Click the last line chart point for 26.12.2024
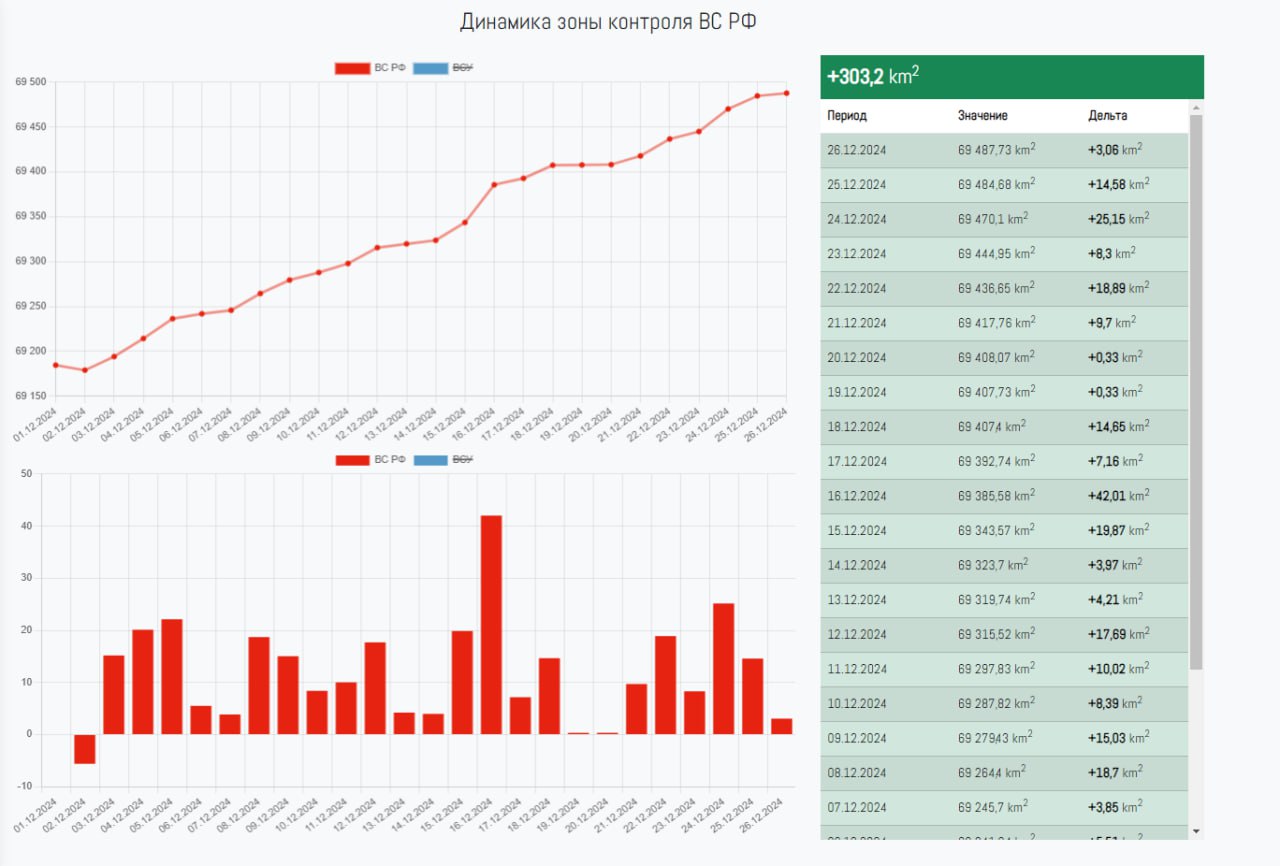Image resolution: width=1280 pixels, height=866 pixels. coord(786,93)
